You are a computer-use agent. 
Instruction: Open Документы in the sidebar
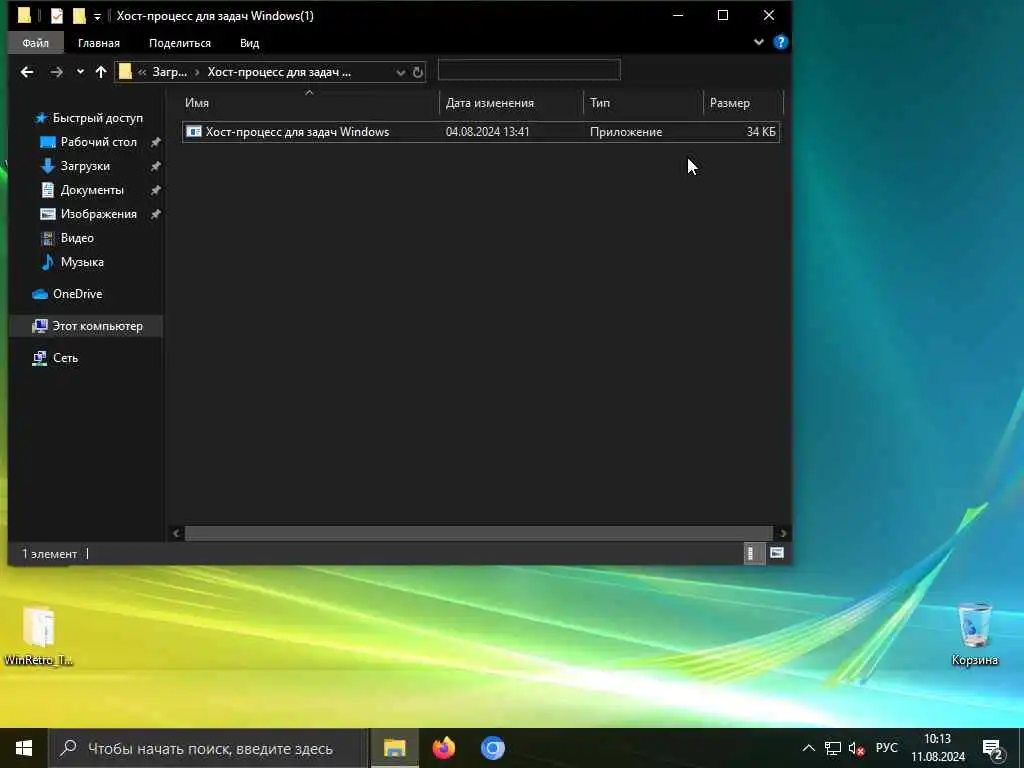[82, 190]
